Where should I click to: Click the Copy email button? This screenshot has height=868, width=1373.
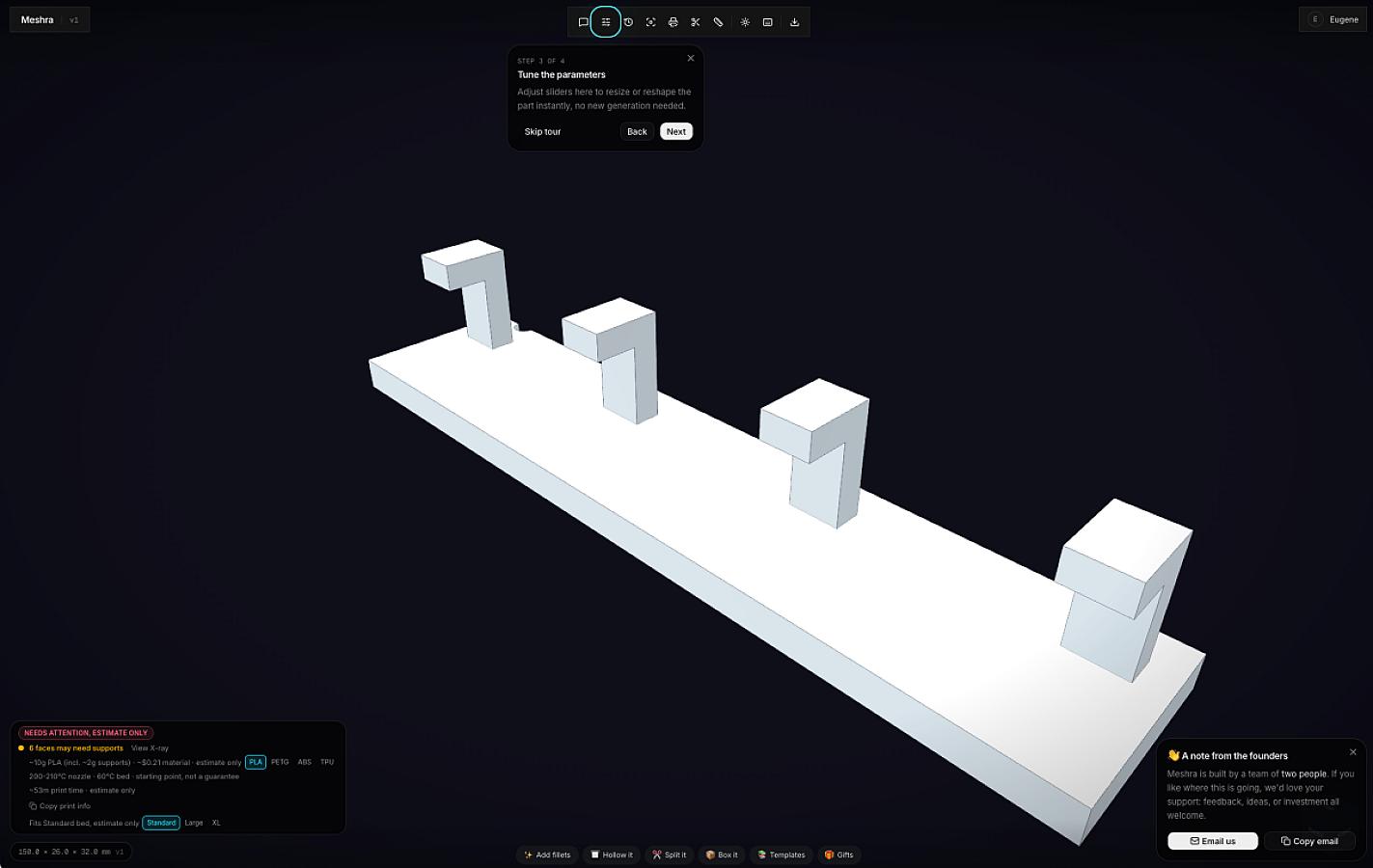coord(1309,841)
